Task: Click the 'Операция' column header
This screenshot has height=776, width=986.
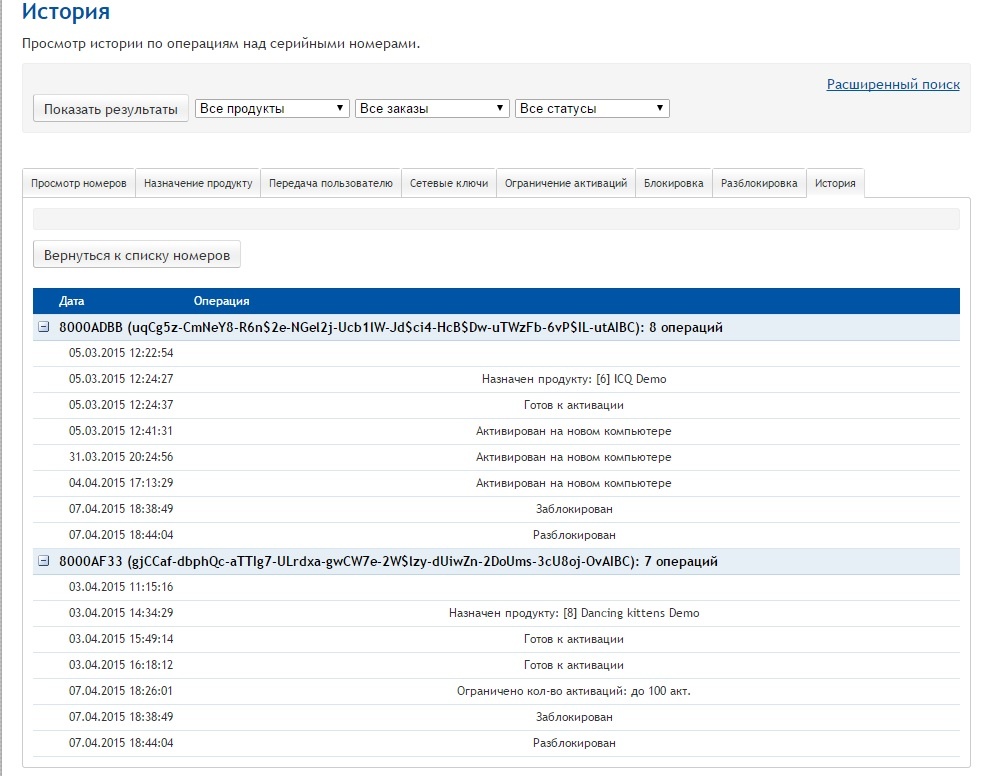Action: 221,301
